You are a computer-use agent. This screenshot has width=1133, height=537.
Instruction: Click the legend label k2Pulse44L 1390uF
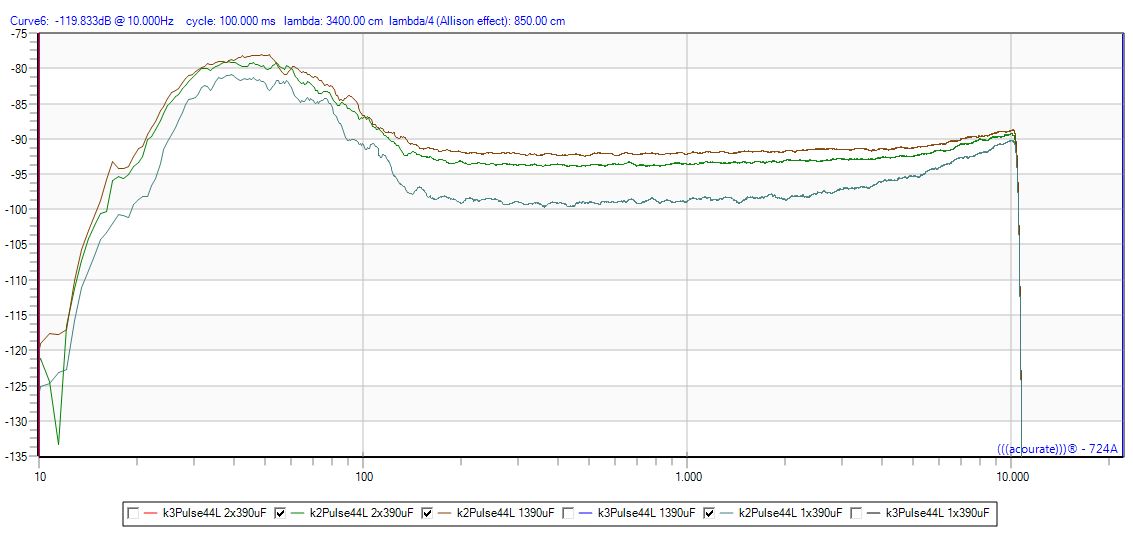[x=504, y=513]
